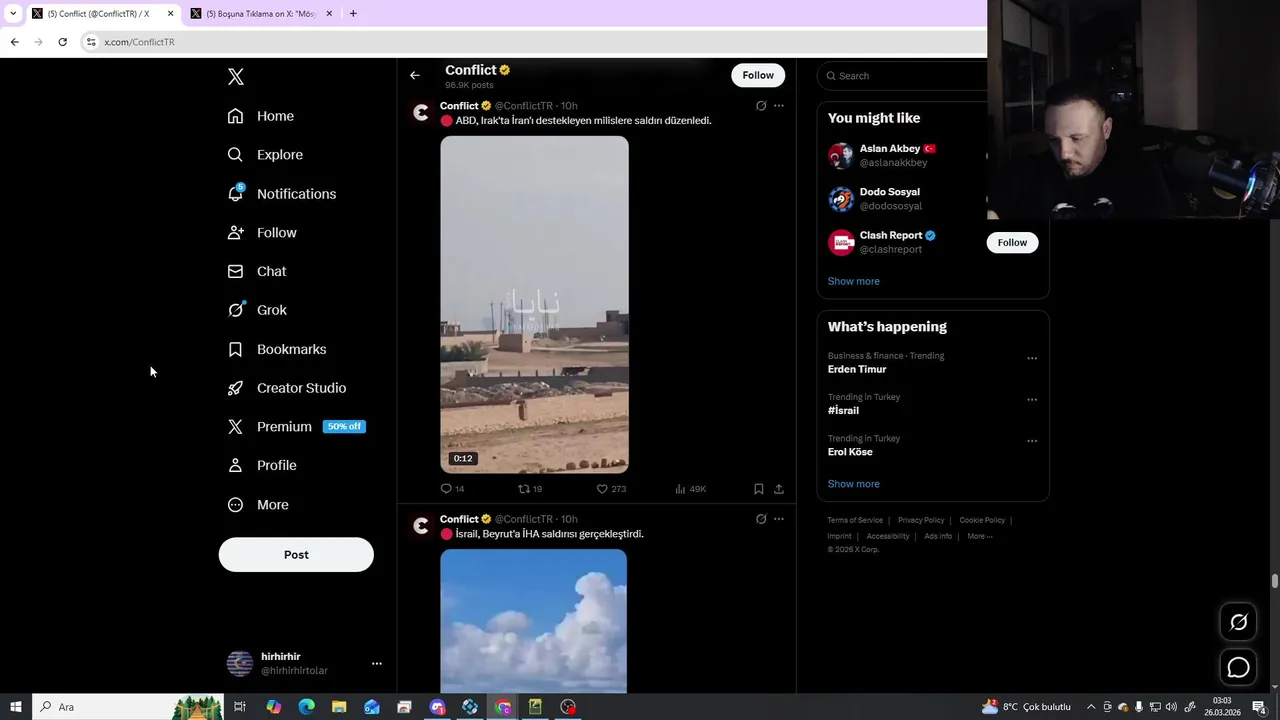This screenshot has width=1280, height=720.
Task: Open Bookmarks in the sidebar
Action: point(277,349)
